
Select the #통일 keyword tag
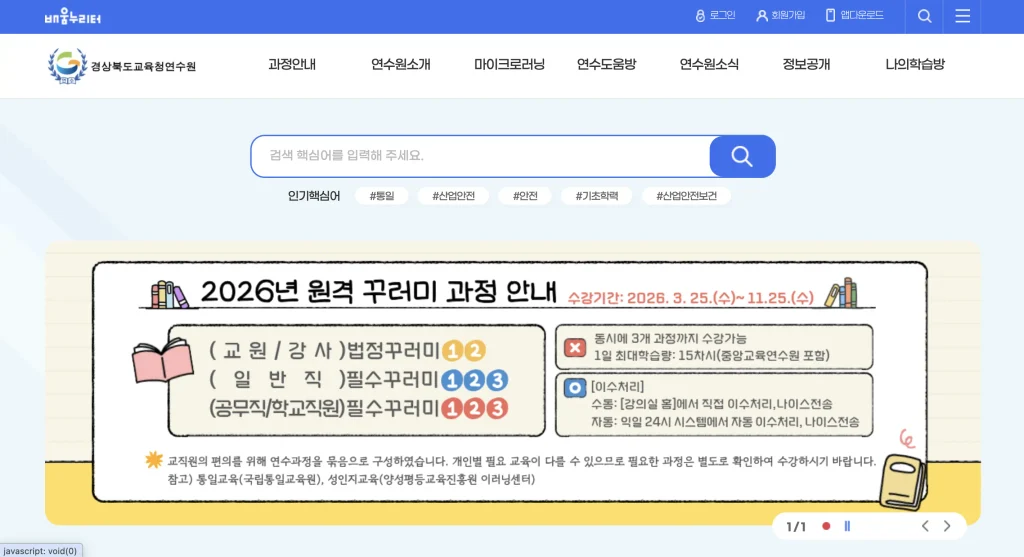pyautogui.click(x=381, y=196)
